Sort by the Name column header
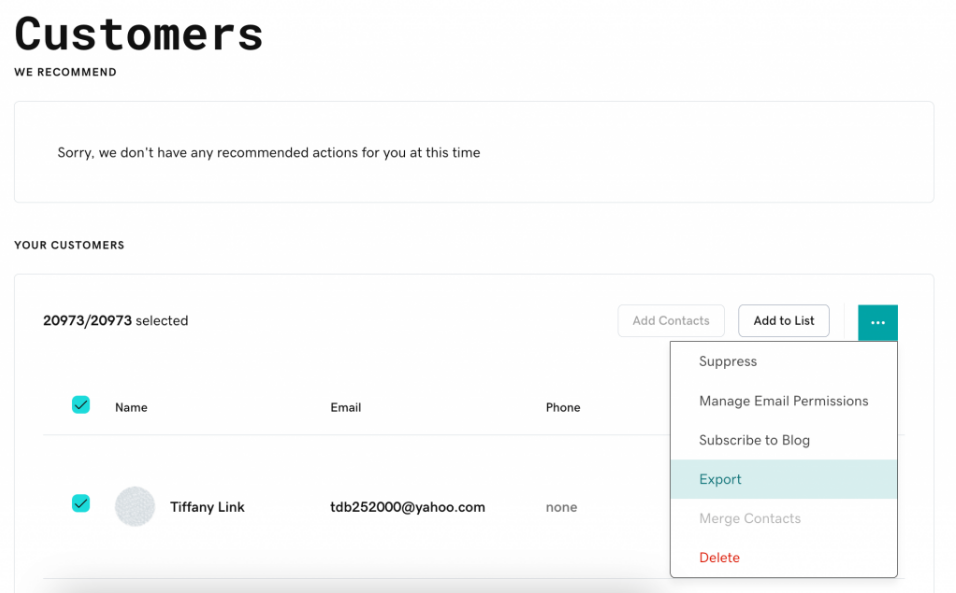The width and height of the screenshot is (956, 593). [131, 408]
